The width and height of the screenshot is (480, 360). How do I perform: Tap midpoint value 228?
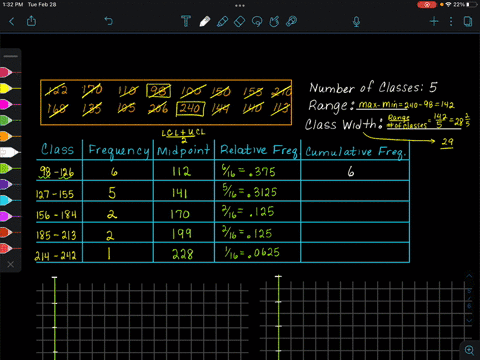(x=183, y=255)
